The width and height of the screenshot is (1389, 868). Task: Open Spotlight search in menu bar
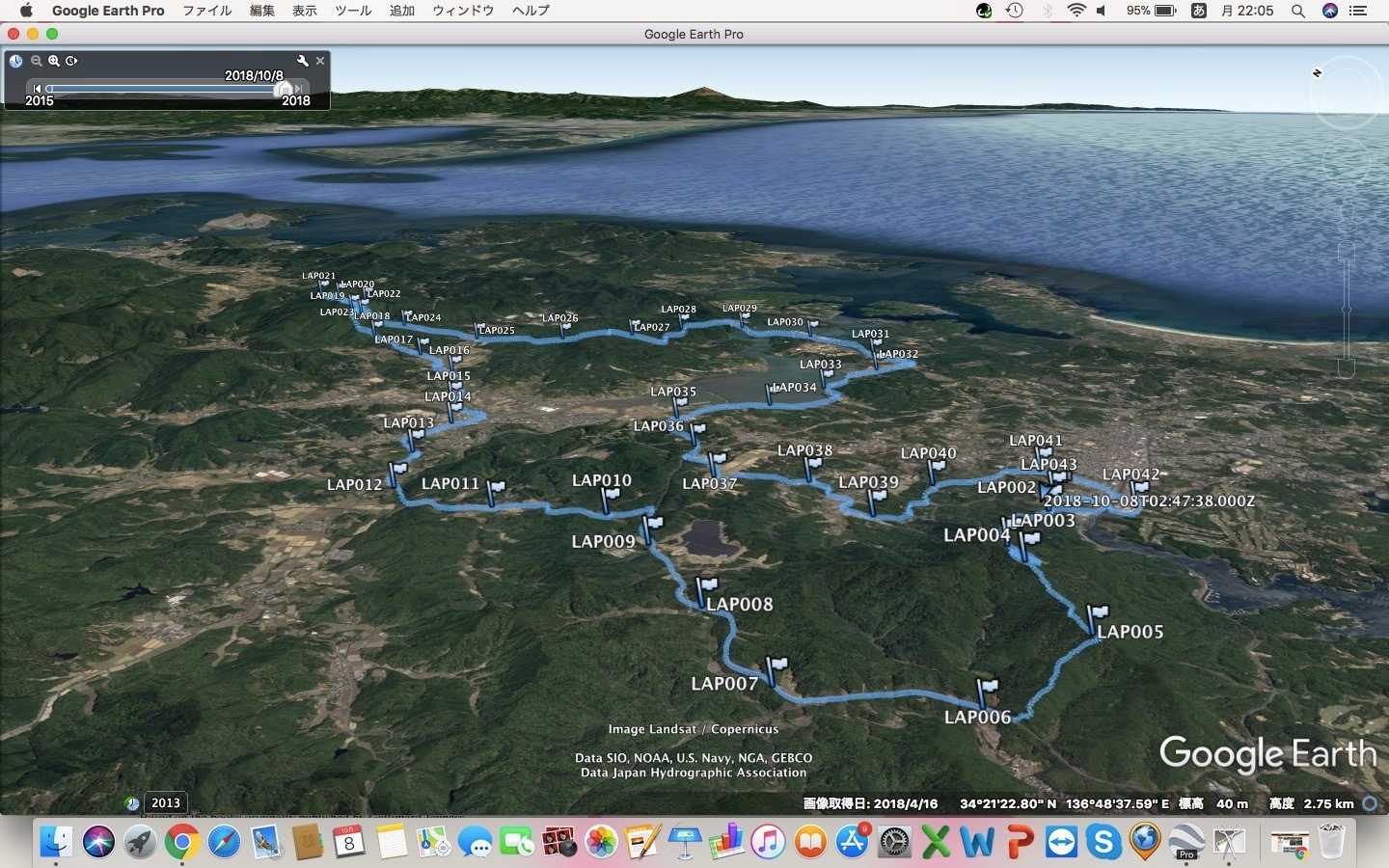[x=1298, y=11]
